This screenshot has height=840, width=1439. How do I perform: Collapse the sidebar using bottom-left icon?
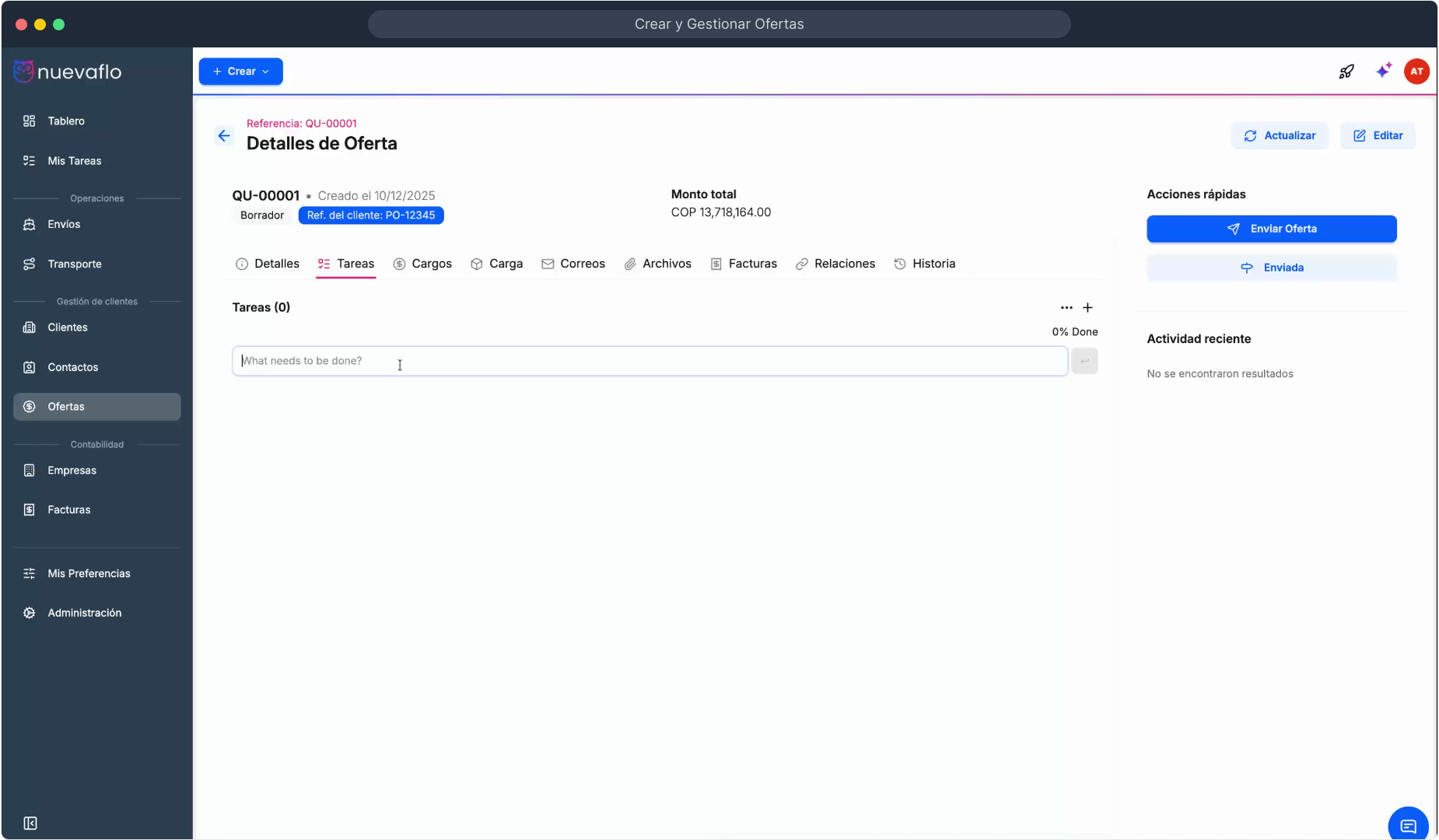30,823
